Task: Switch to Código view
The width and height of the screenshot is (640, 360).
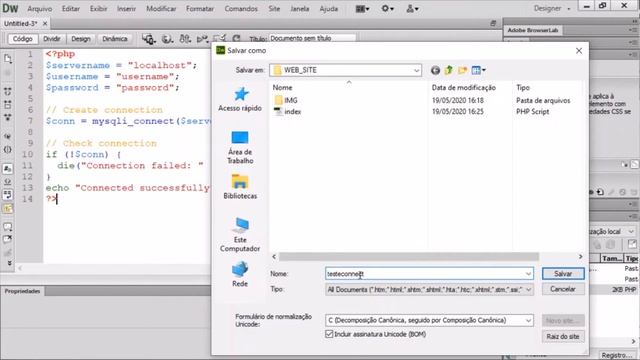Action: pos(22,39)
